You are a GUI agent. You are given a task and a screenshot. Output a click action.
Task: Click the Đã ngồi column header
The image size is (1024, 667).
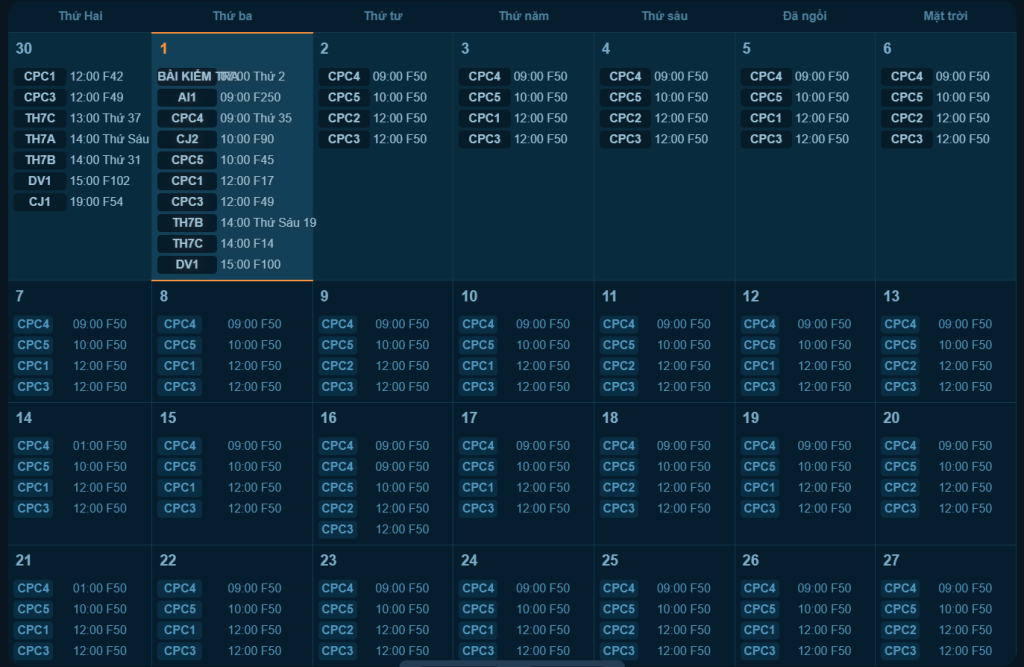point(804,16)
